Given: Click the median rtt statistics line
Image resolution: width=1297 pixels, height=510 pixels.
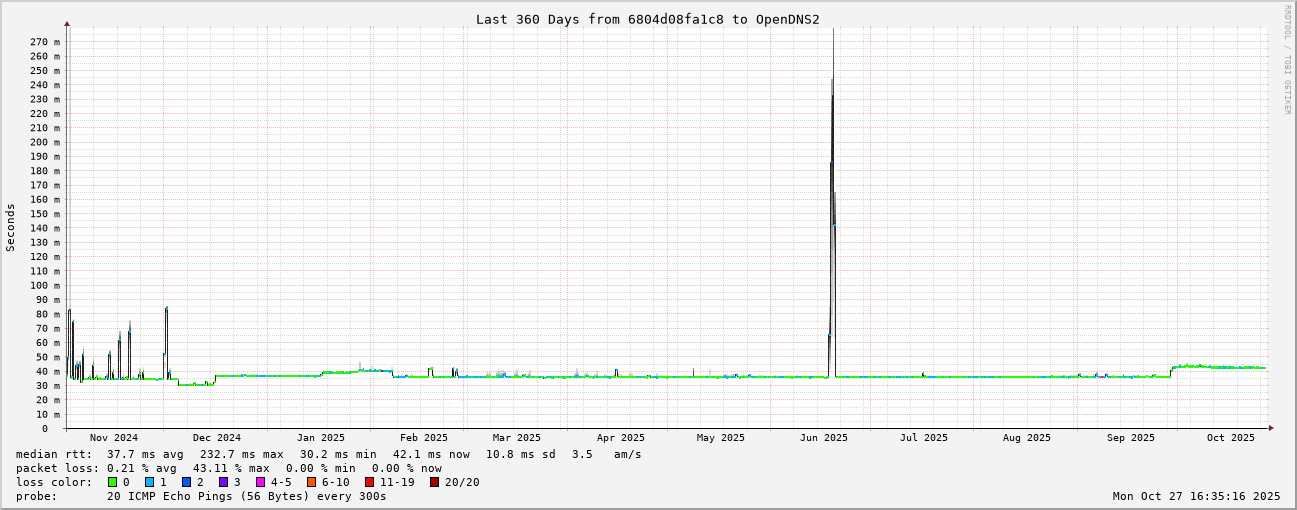Looking at the screenshot, I should 328,454.
